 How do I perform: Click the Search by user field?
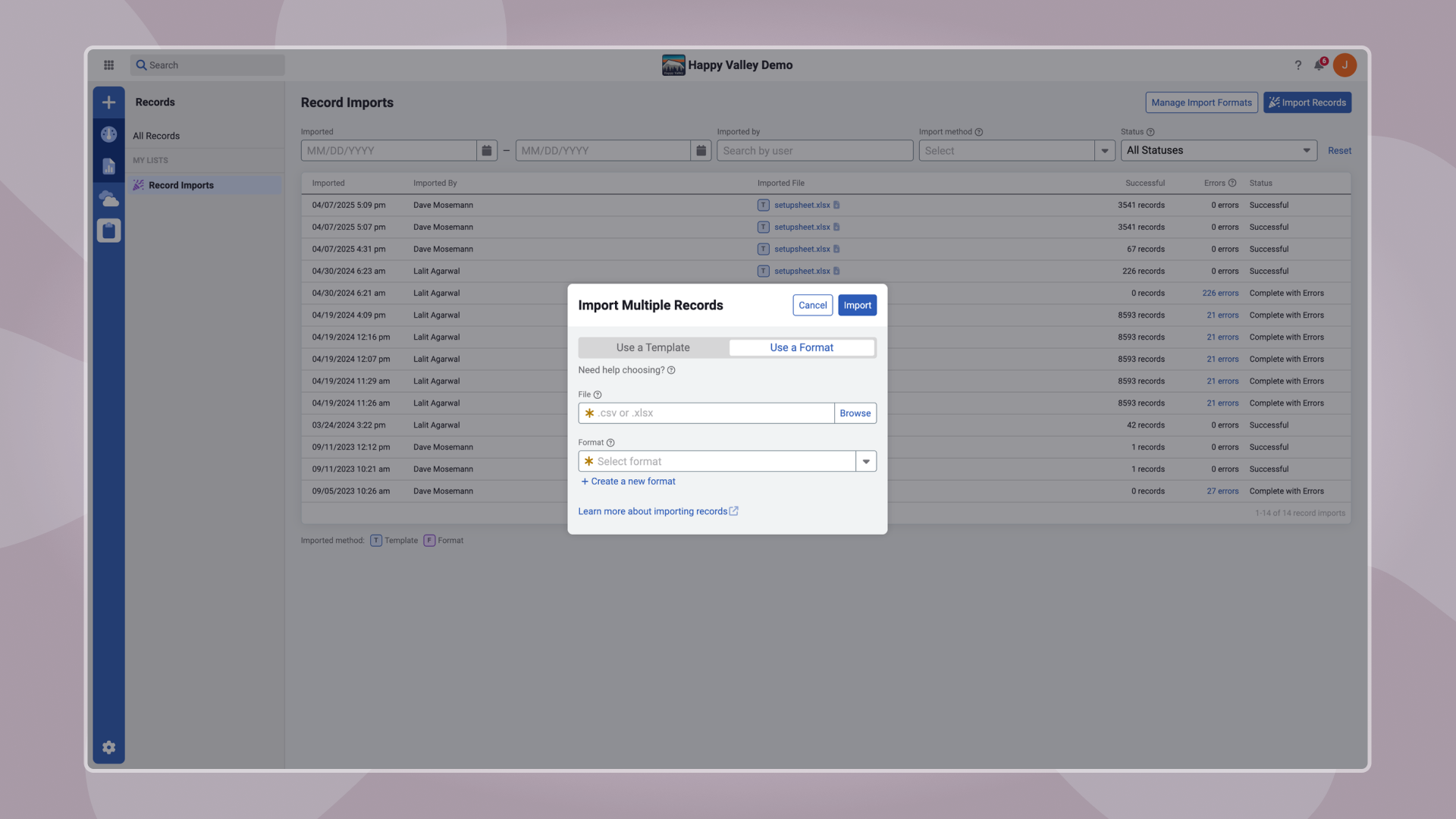click(x=814, y=151)
